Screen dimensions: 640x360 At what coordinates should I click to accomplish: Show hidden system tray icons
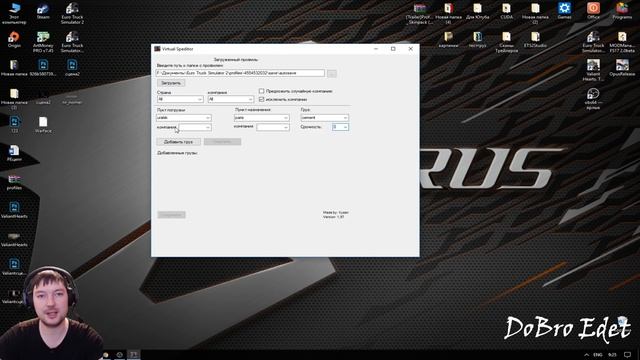coord(587,355)
